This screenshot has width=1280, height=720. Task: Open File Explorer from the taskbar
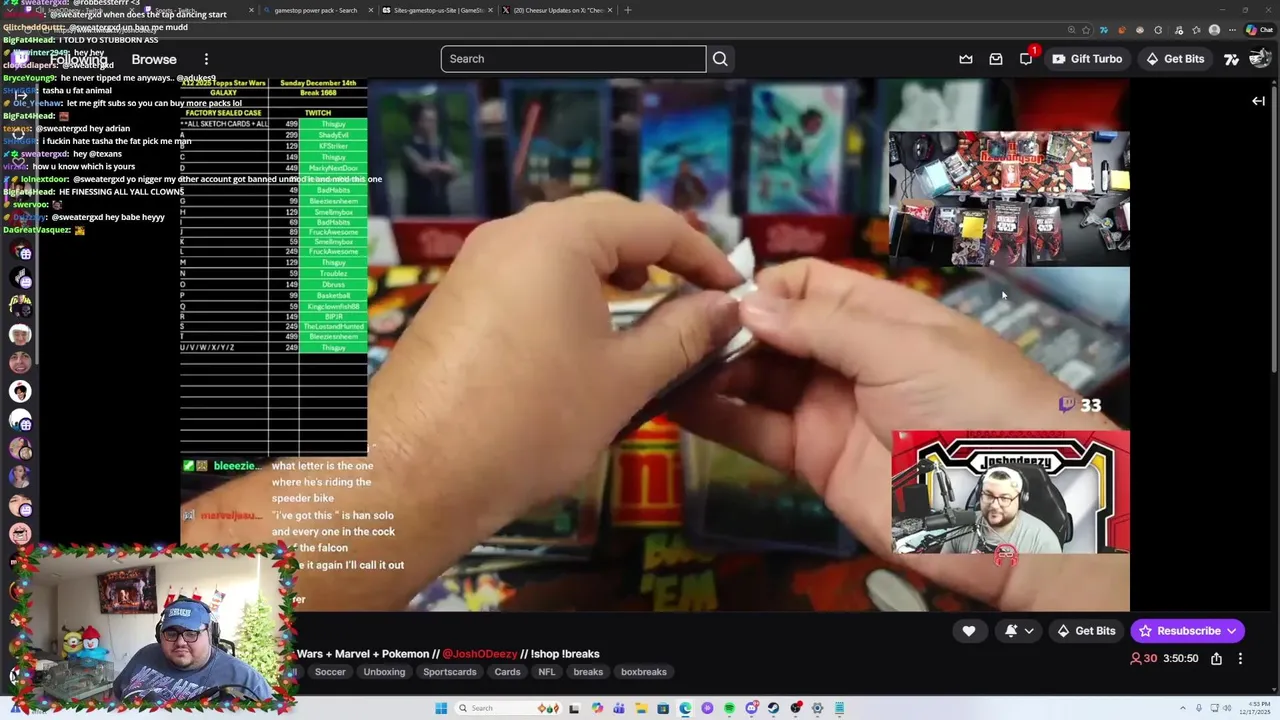pos(641,709)
